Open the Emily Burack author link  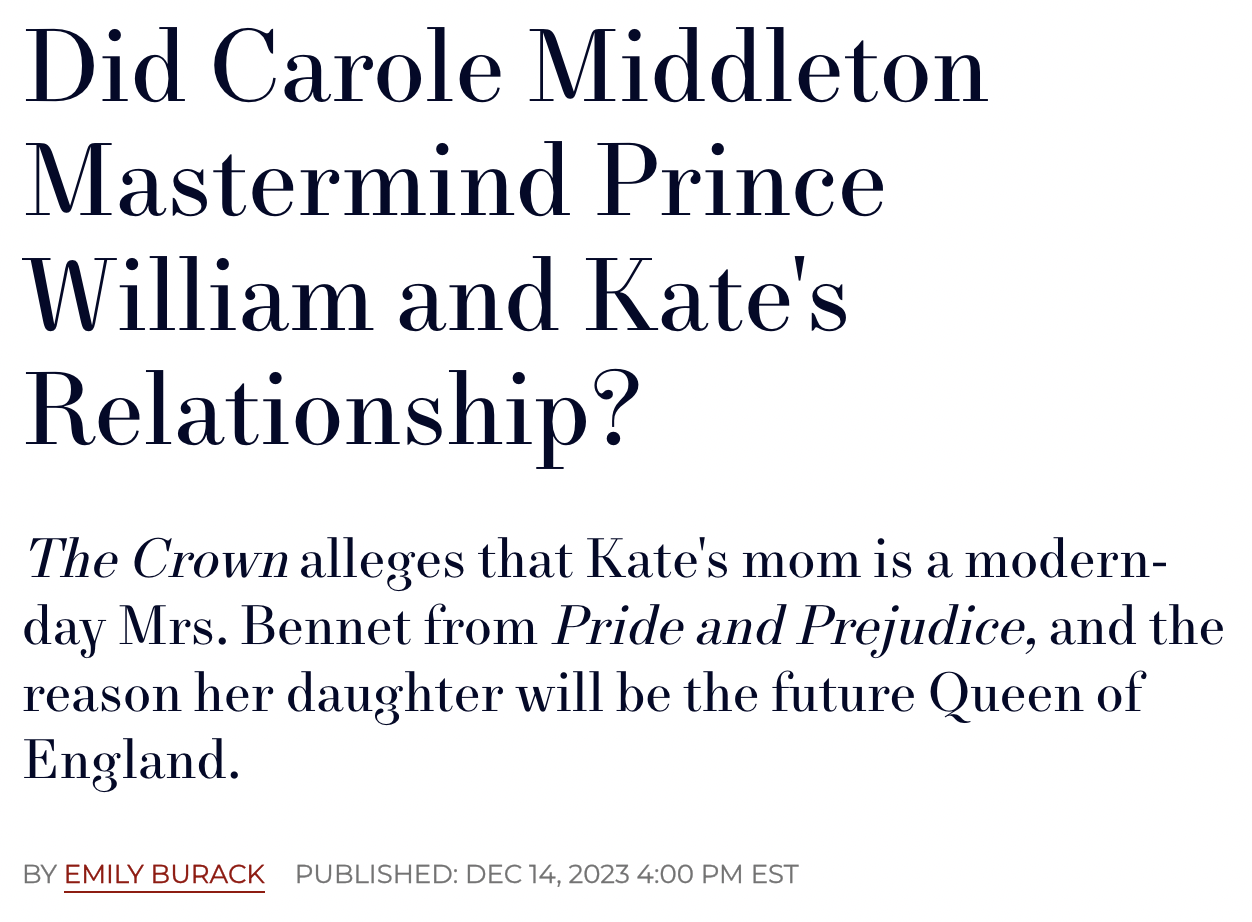164,874
